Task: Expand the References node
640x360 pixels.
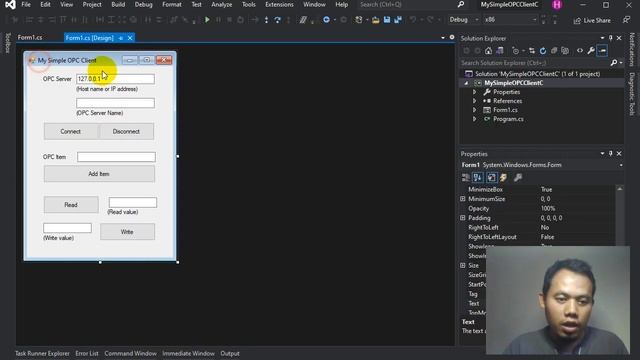Action: (x=474, y=101)
